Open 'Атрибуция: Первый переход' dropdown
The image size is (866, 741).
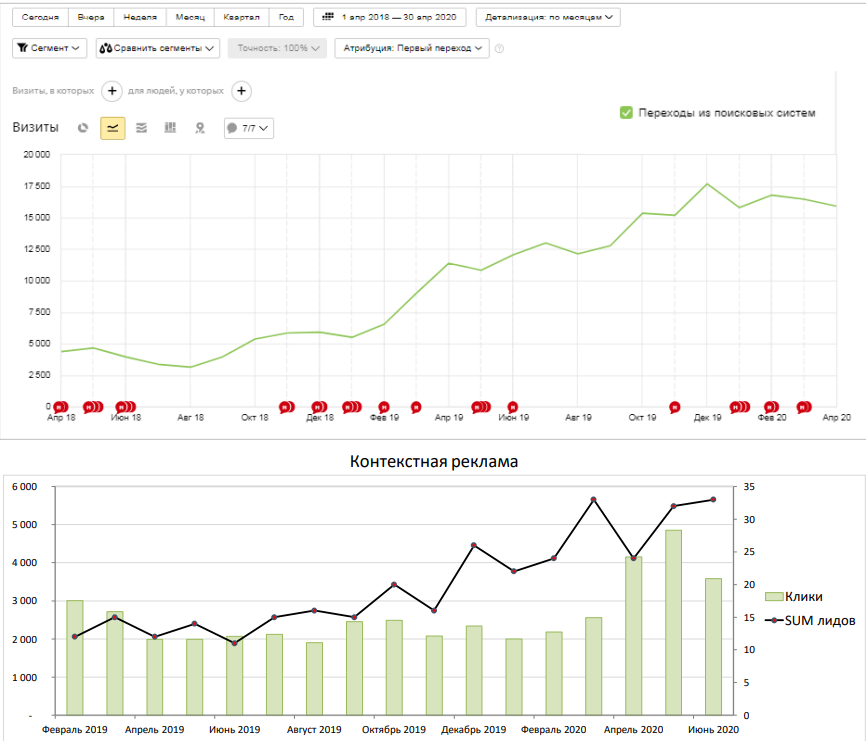(412, 48)
